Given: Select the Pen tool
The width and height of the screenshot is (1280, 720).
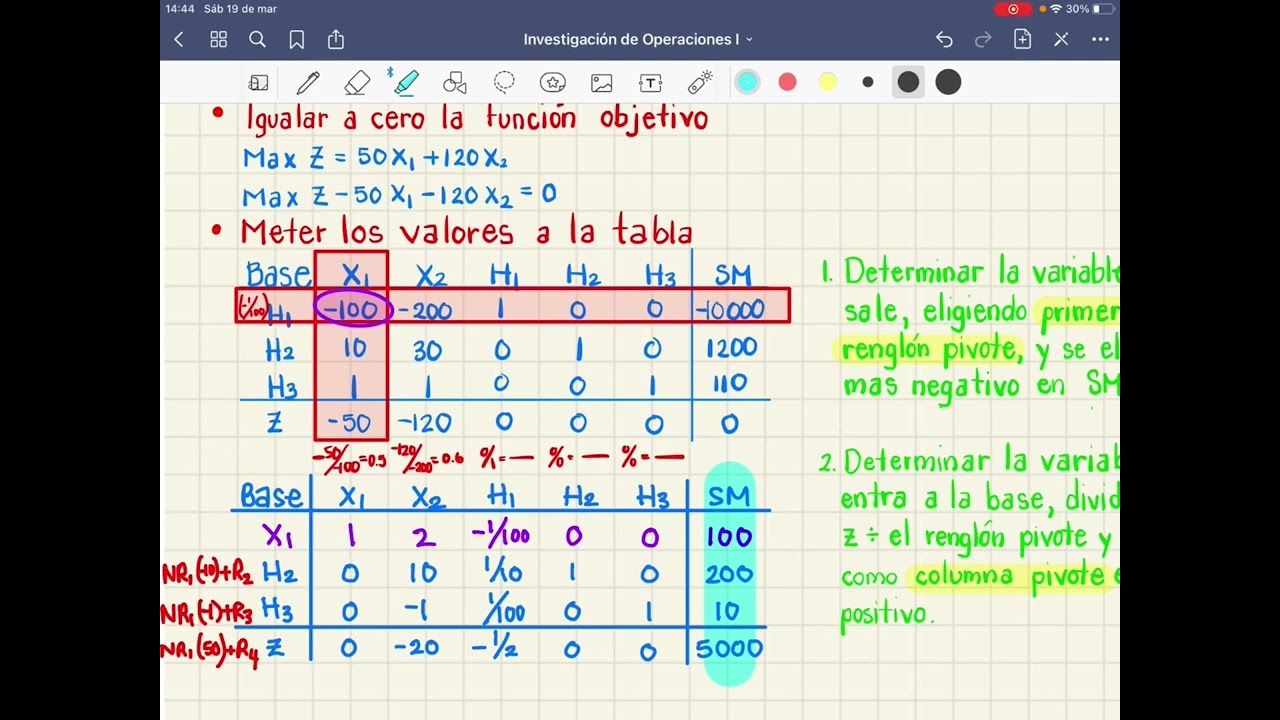Looking at the screenshot, I should pyautogui.click(x=308, y=83).
